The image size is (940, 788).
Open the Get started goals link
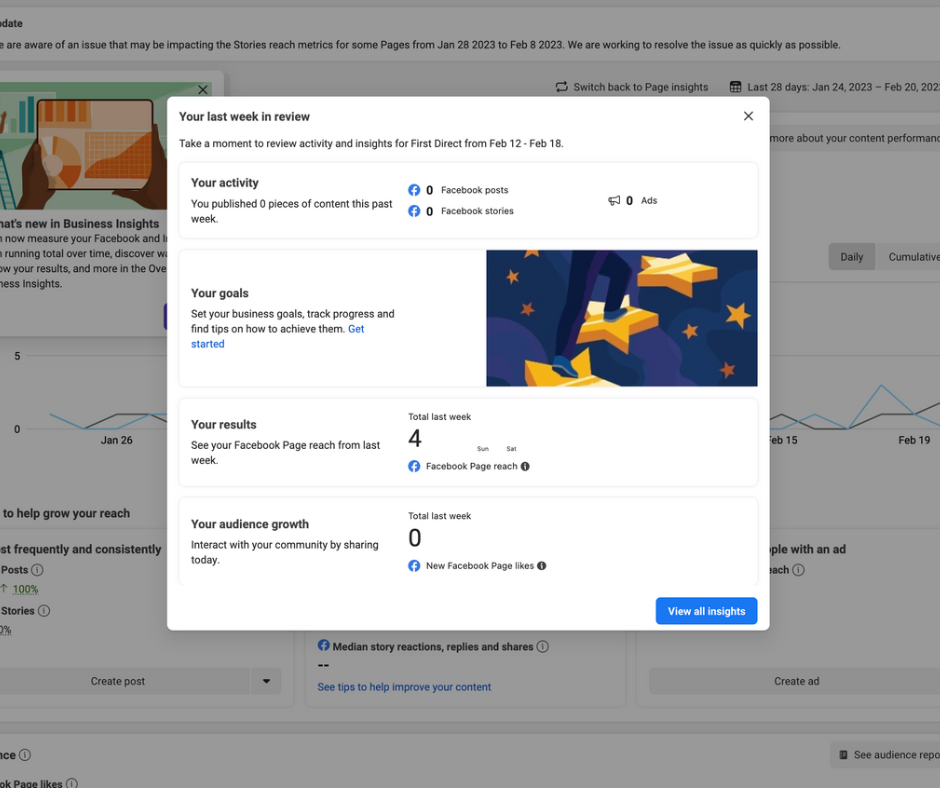pyautogui.click(x=208, y=344)
